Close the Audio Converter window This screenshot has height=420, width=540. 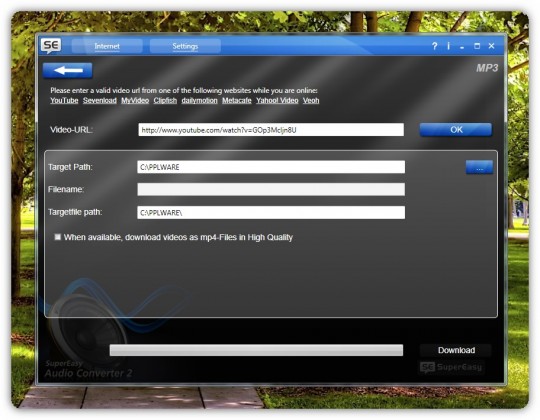click(x=491, y=46)
